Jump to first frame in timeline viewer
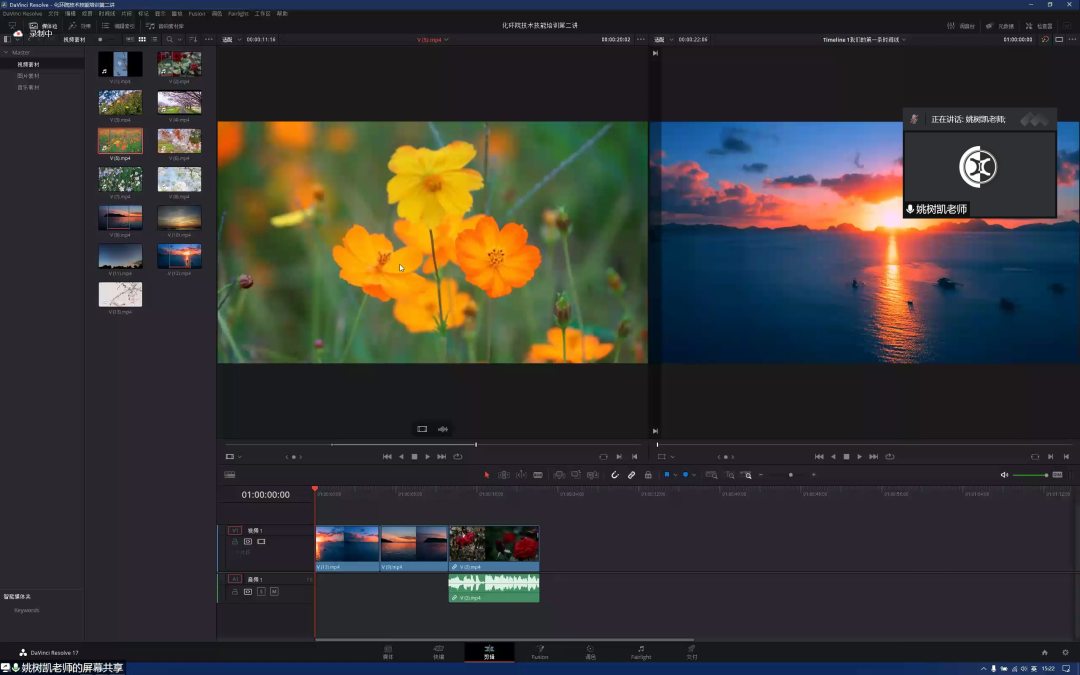Viewport: 1080px width, 675px height. click(x=819, y=457)
